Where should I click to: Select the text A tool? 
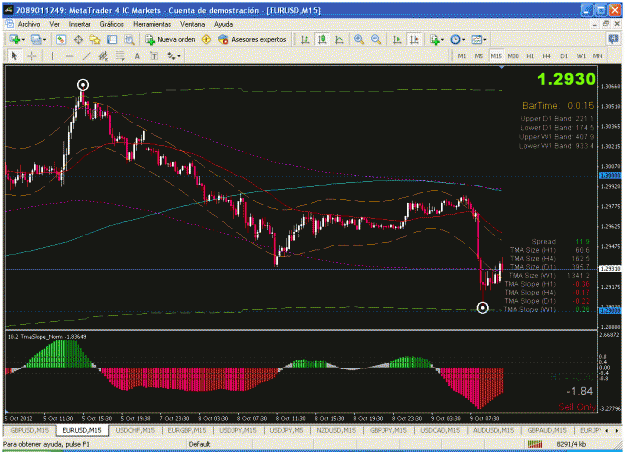click(x=137, y=56)
